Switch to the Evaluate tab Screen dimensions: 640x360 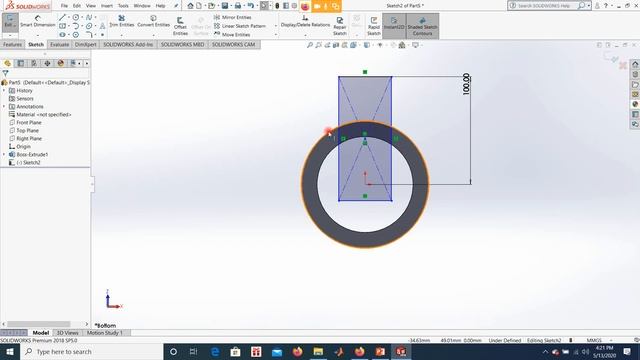point(60,44)
